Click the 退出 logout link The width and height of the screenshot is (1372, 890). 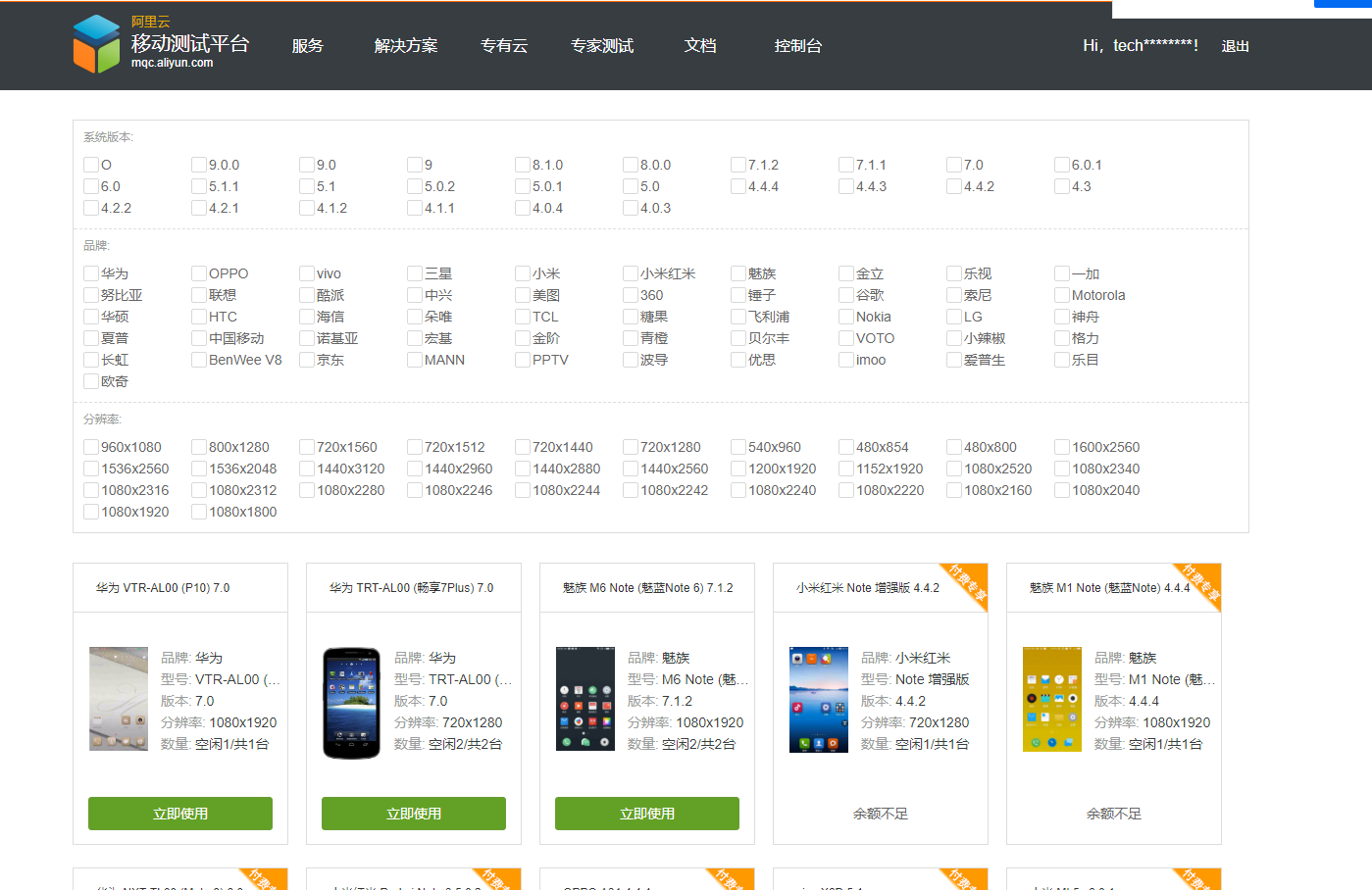pos(1235,46)
